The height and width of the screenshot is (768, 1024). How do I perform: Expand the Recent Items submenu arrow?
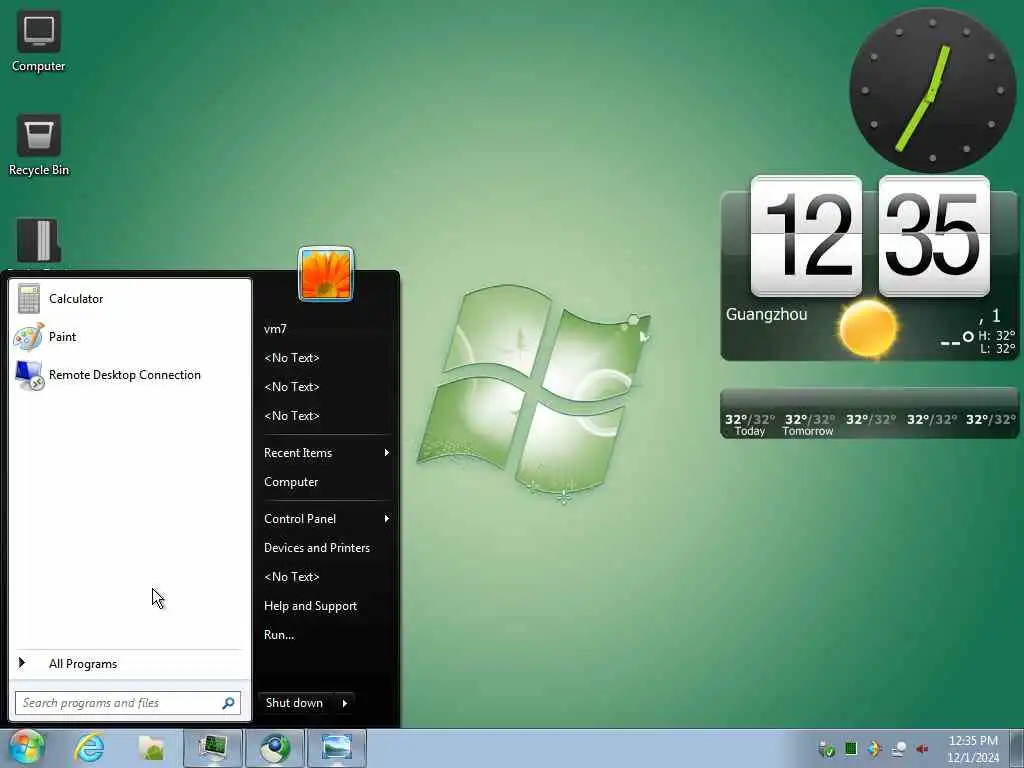(x=387, y=453)
